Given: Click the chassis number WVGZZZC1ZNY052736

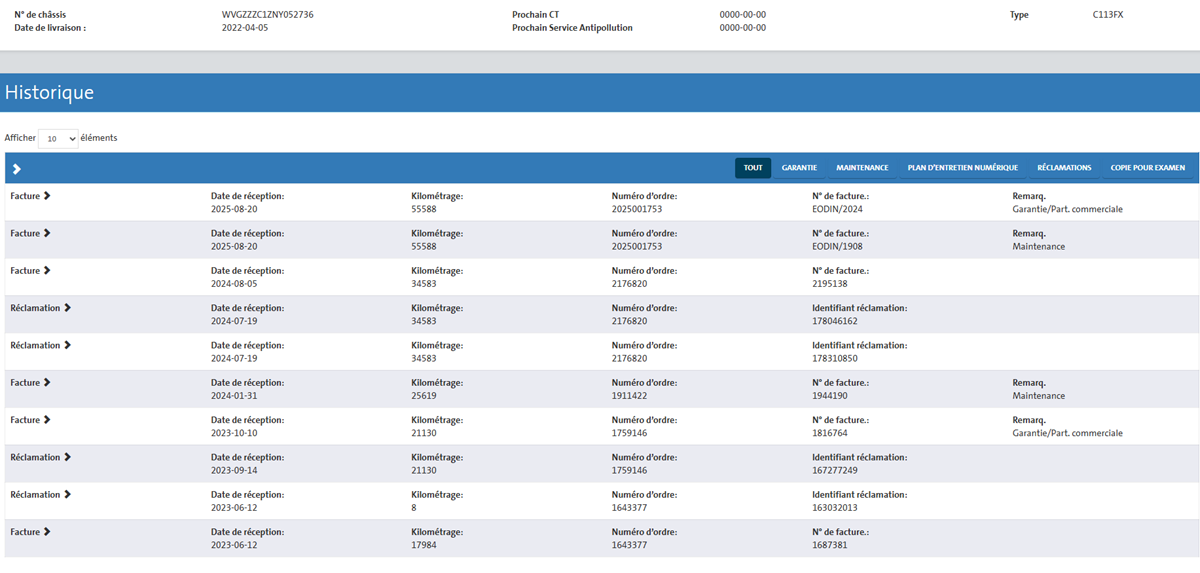Looking at the screenshot, I should coord(267,15).
